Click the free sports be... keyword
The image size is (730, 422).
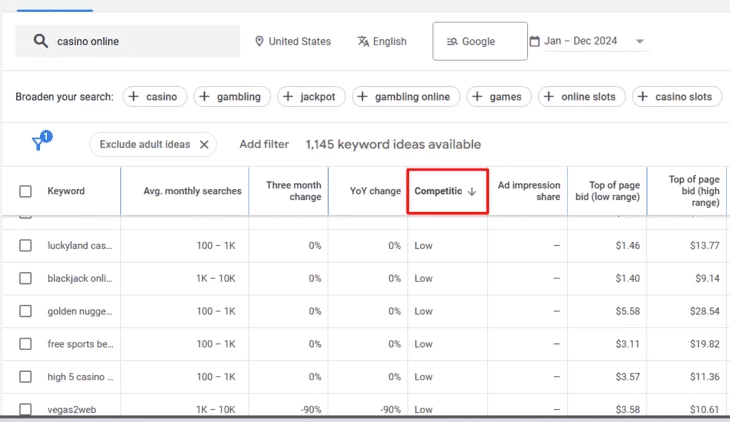pyautogui.click(x=80, y=344)
